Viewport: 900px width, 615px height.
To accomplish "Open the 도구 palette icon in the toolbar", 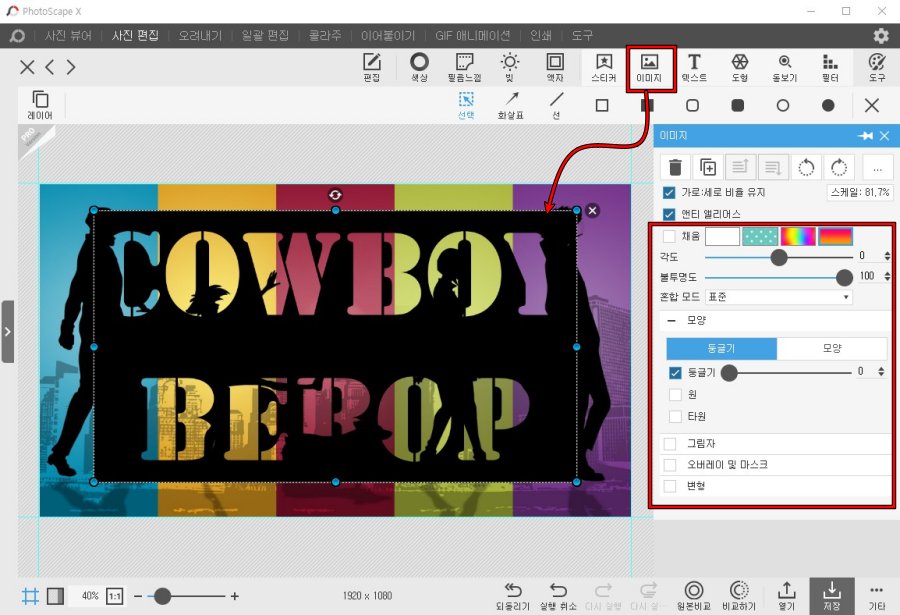I will pos(876,67).
